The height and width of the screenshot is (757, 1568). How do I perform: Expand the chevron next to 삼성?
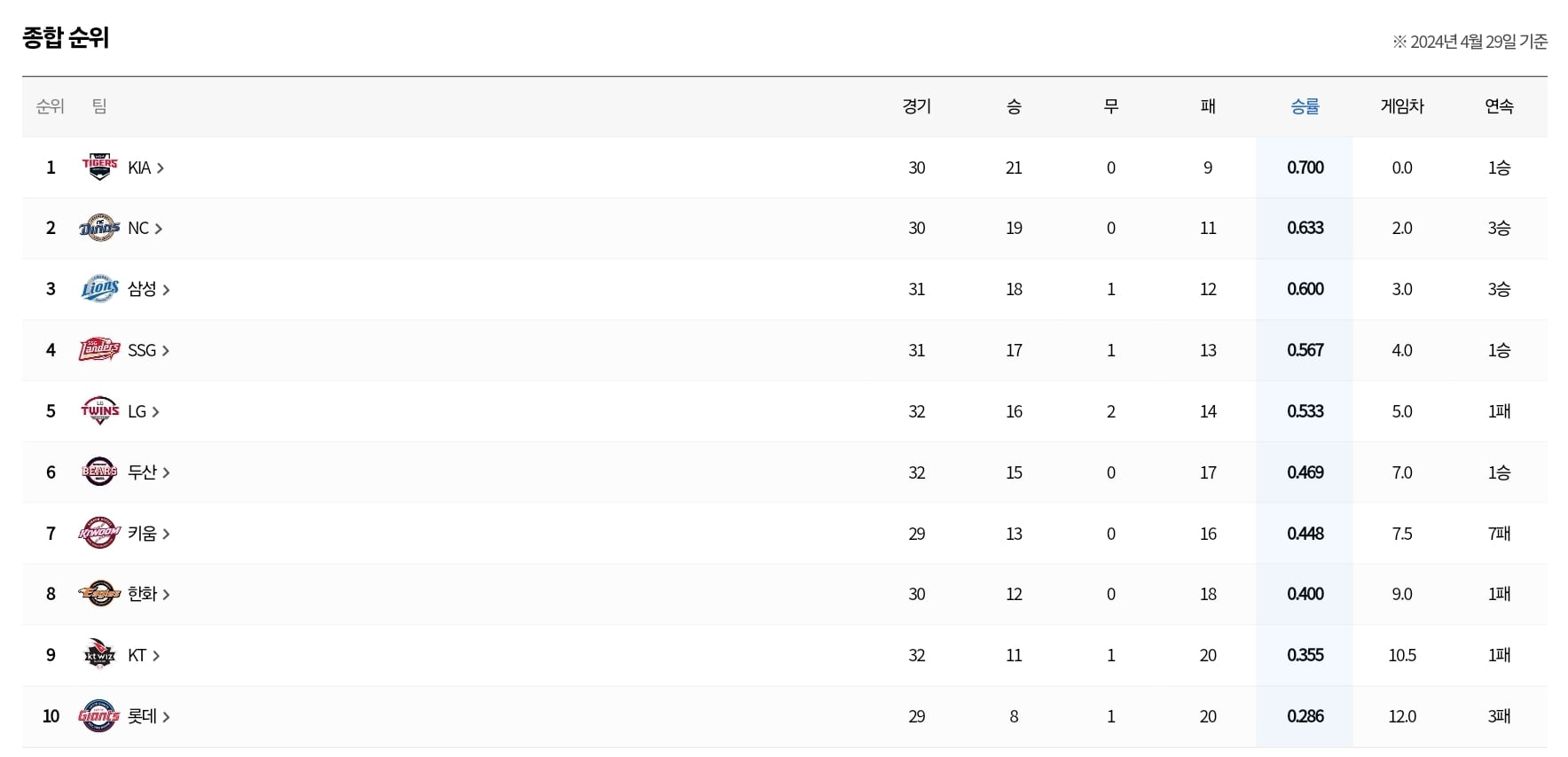click(x=166, y=290)
